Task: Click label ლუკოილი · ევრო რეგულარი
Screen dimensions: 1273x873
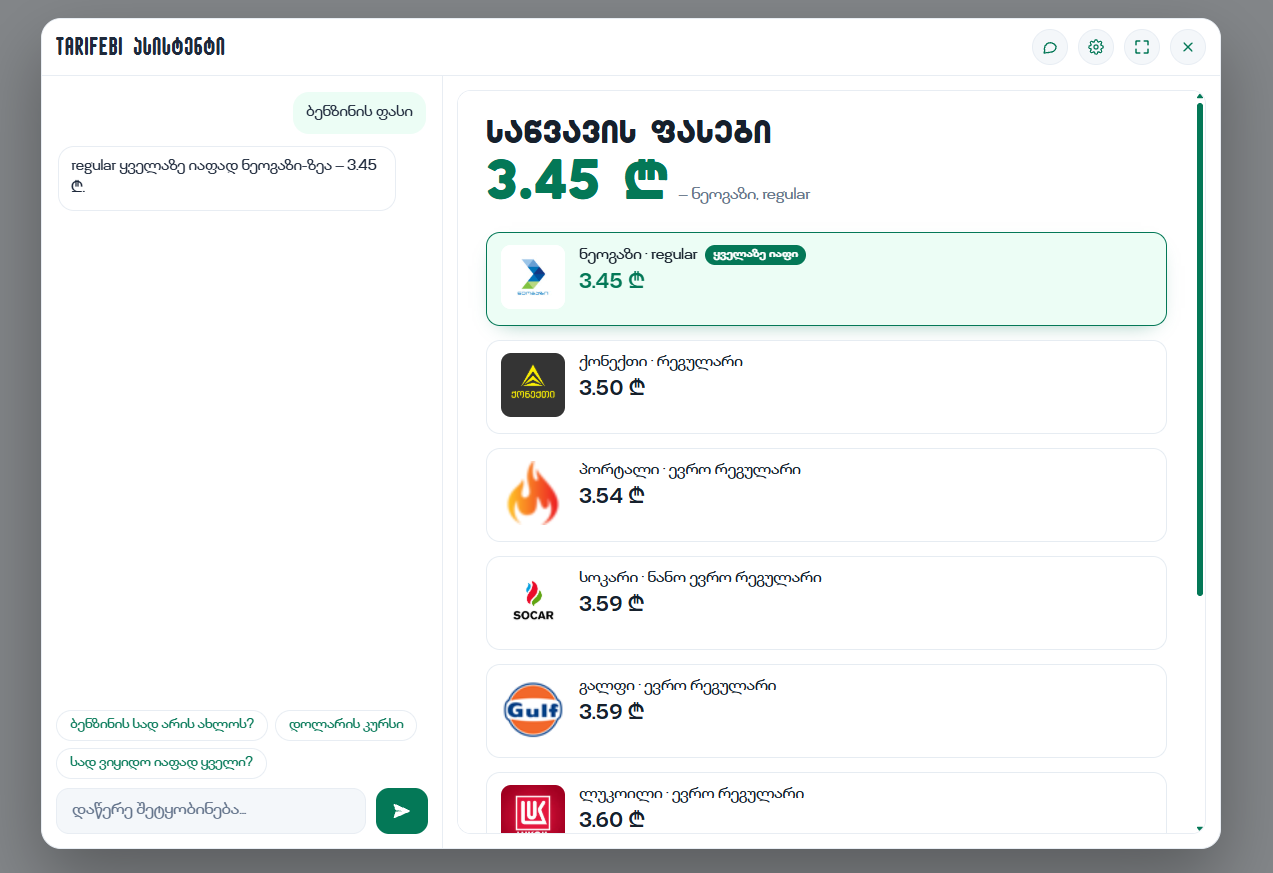Action: [x=692, y=794]
